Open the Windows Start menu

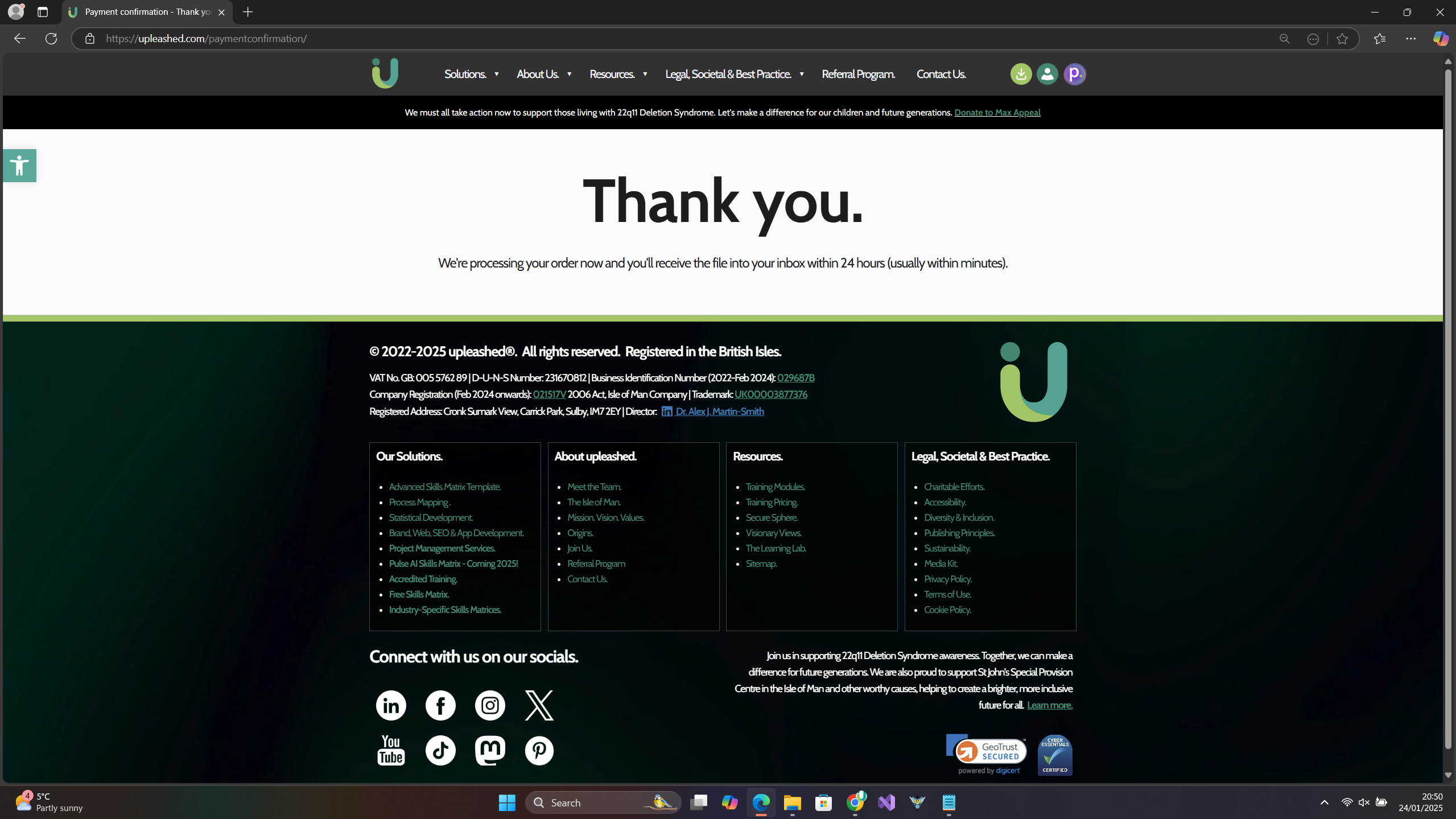point(506,802)
